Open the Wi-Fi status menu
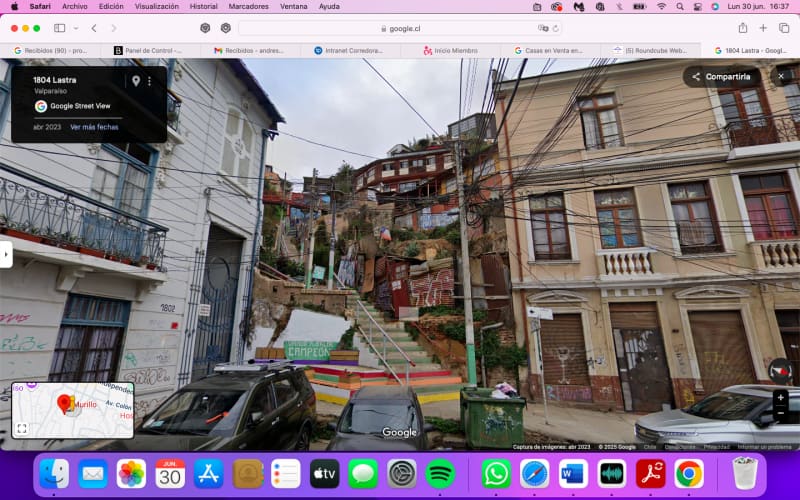Screen dimensions: 800x500 [x=662, y=7]
